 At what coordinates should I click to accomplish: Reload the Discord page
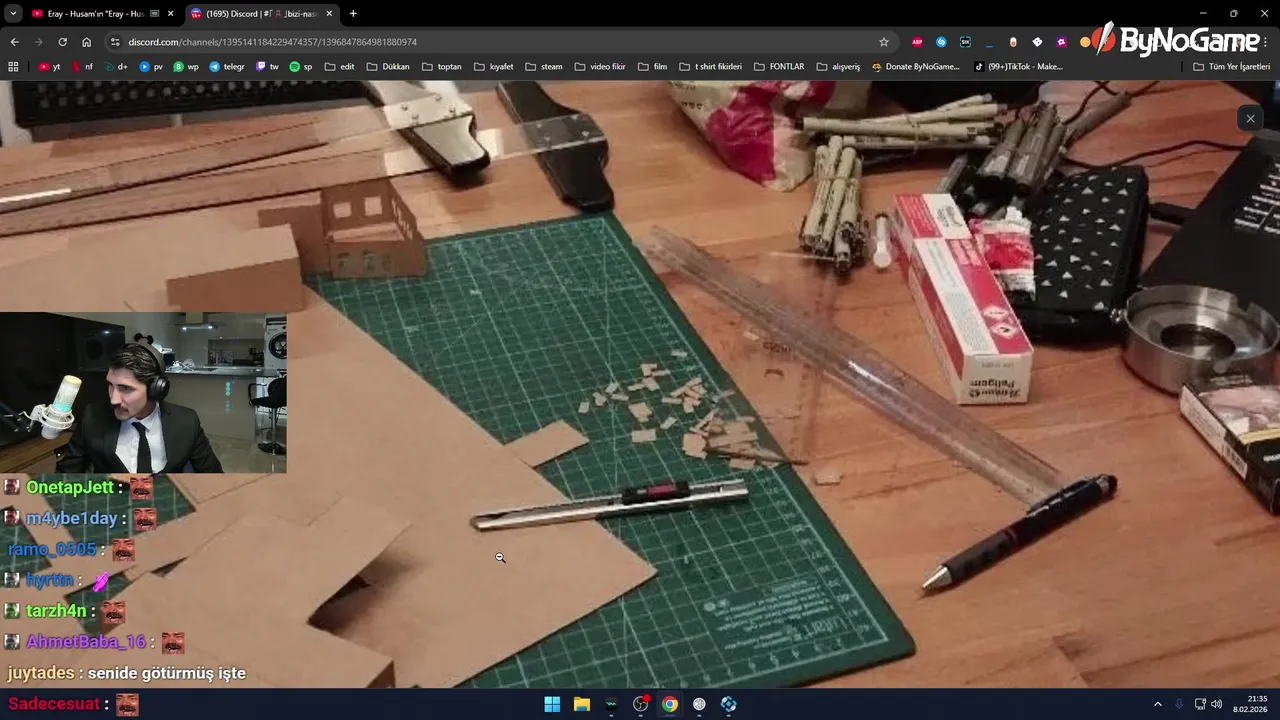[x=62, y=42]
